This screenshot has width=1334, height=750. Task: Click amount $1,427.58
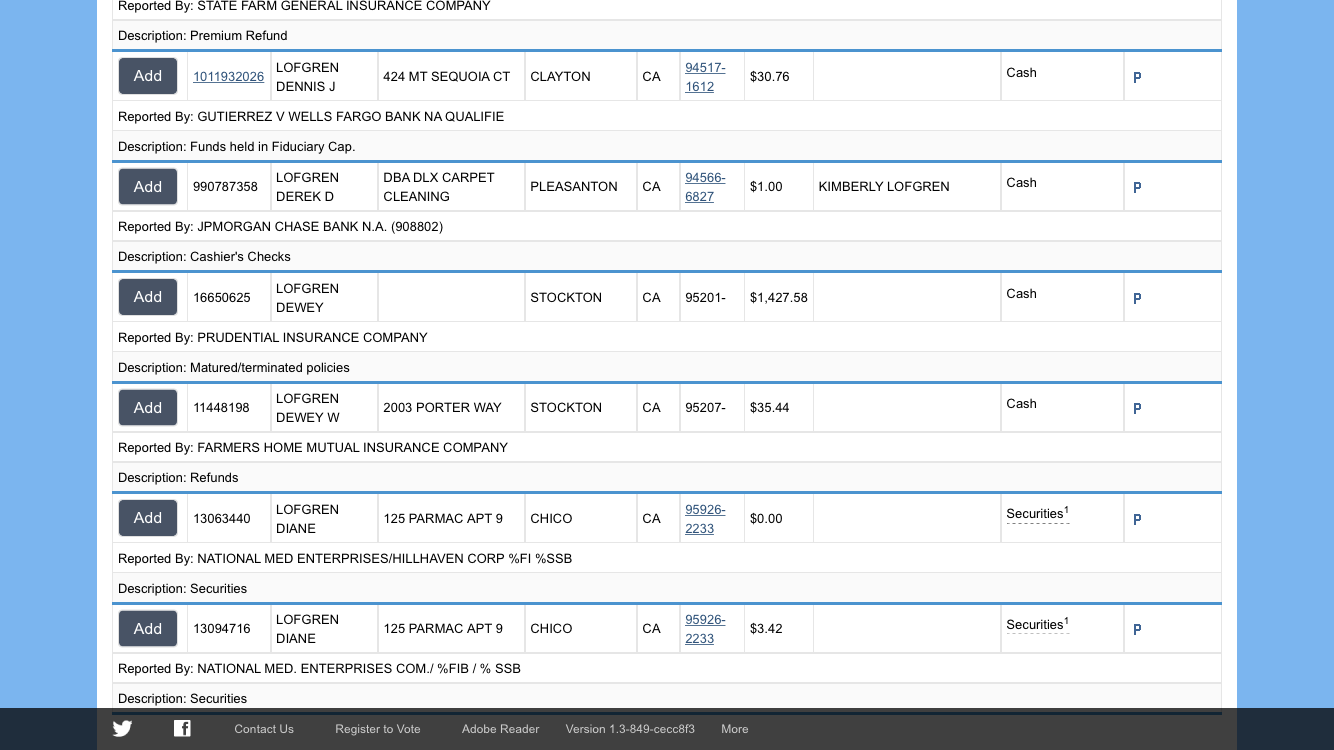click(779, 298)
